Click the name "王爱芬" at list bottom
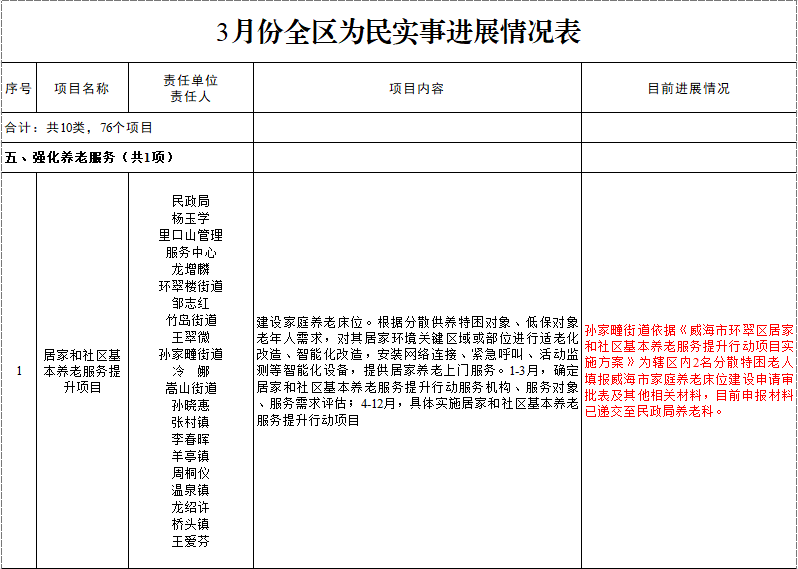Viewport: 798px width, 569px height. [190, 541]
